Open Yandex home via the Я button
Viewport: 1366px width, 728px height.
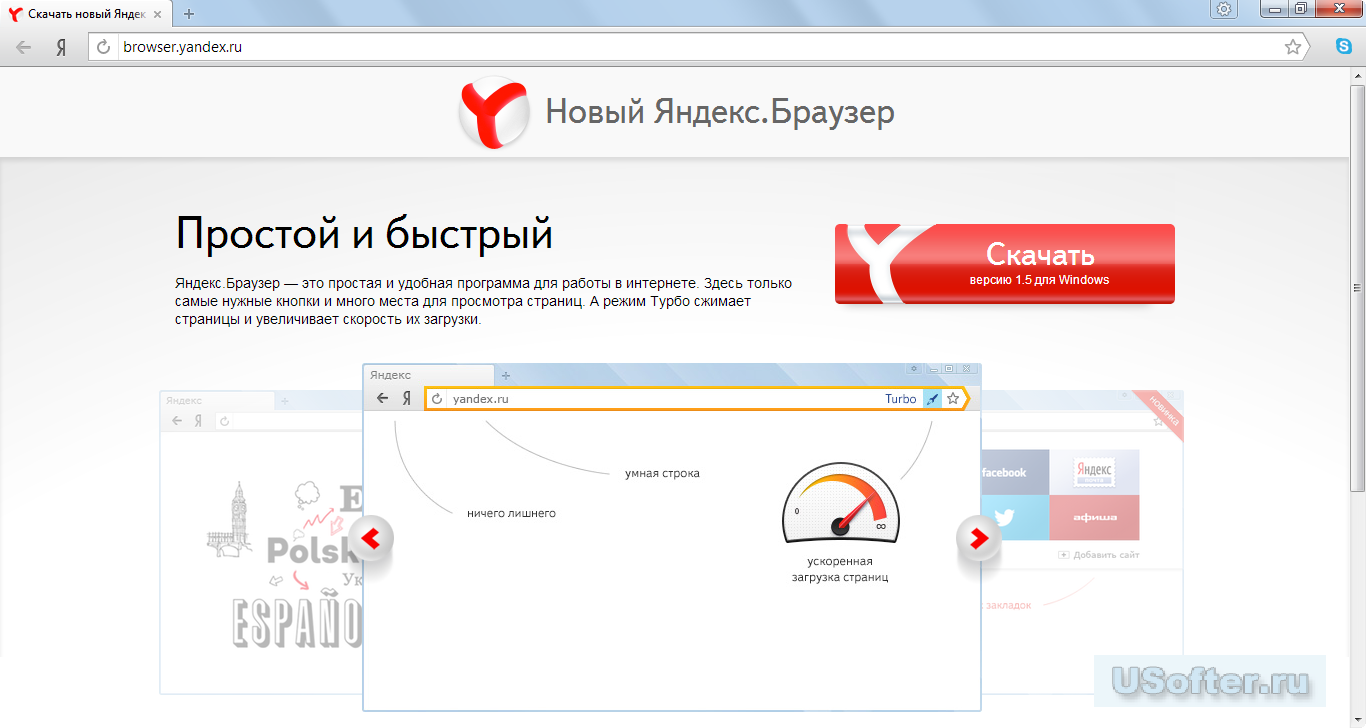(x=61, y=47)
